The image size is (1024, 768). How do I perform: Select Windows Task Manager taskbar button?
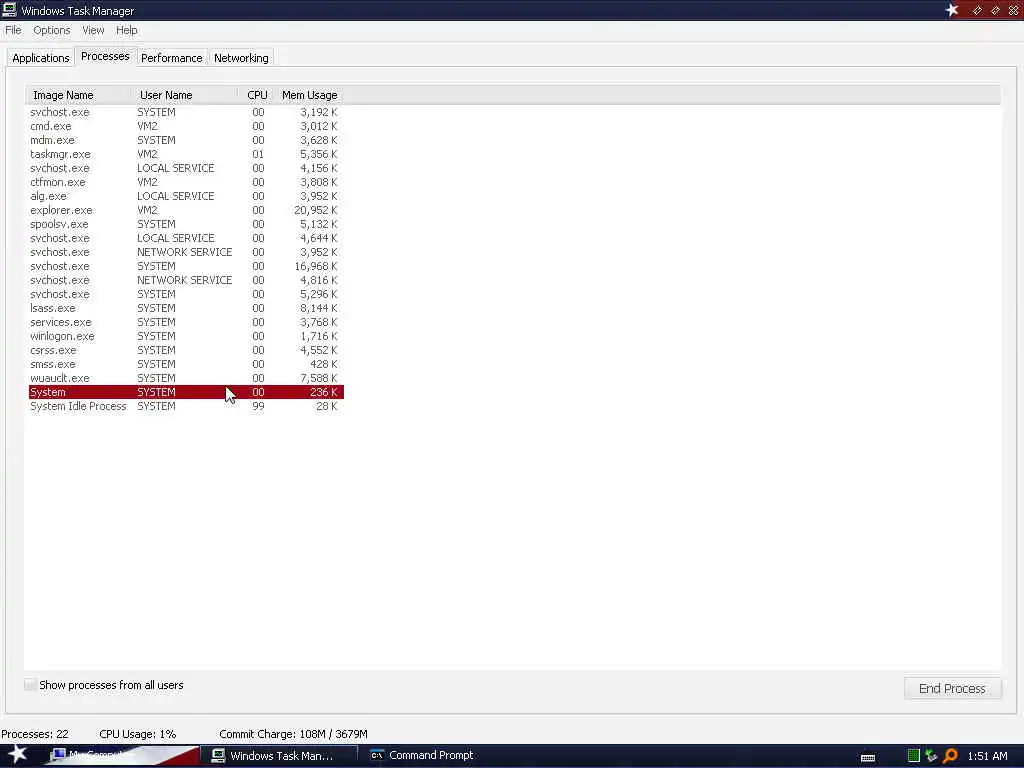[x=280, y=756]
